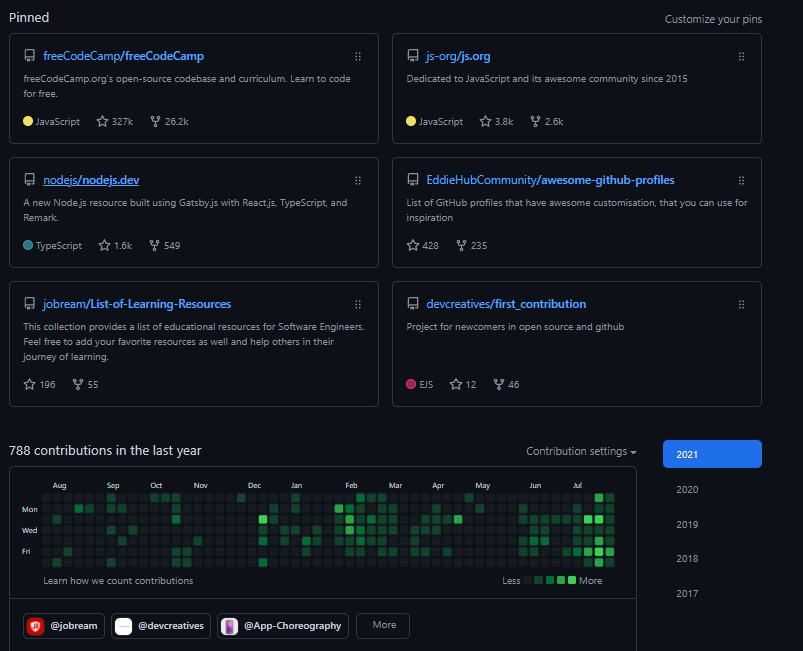This screenshot has width=803, height=651.
Task: Click Learn how we count contributions
Action: coord(118,580)
